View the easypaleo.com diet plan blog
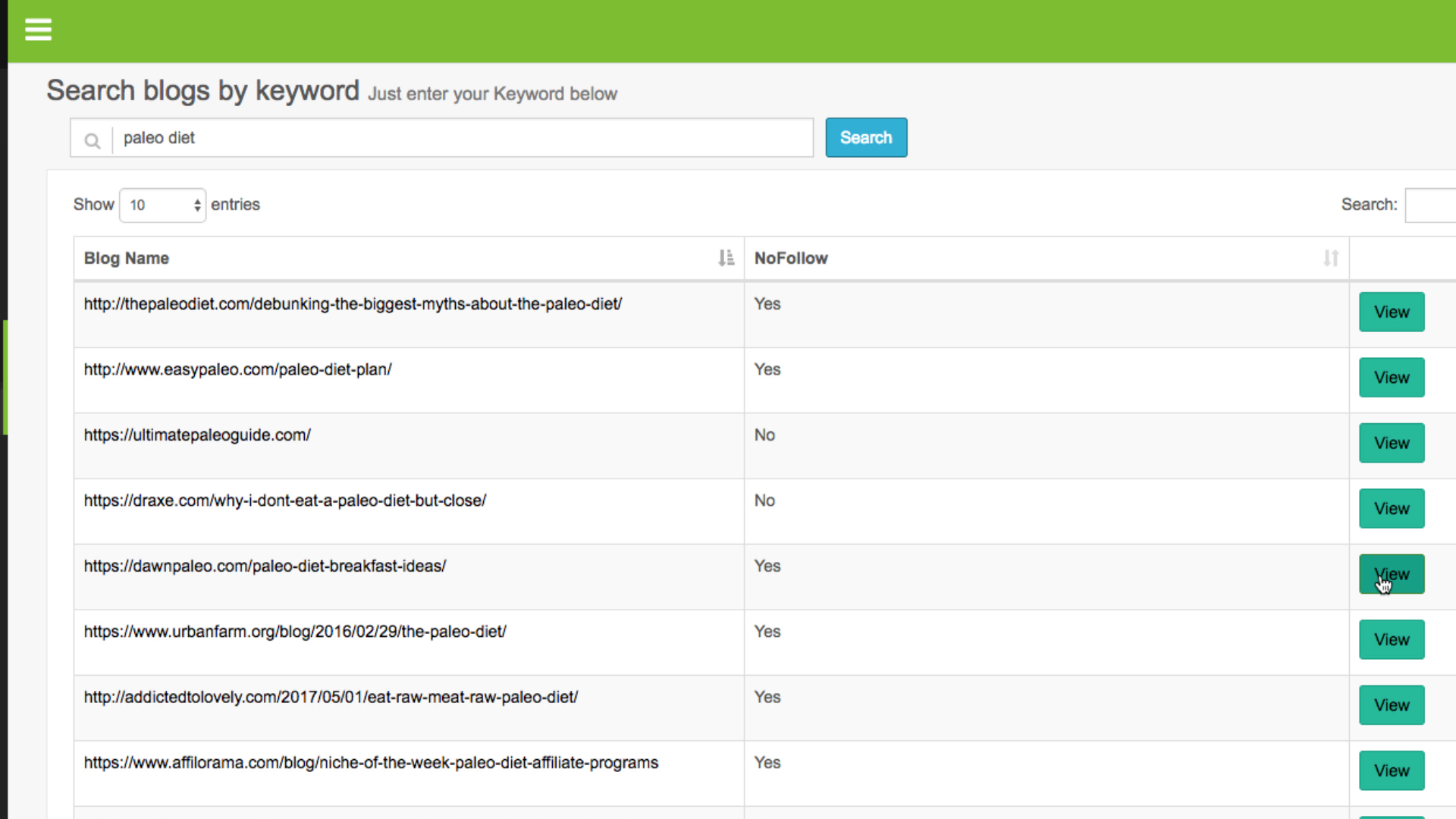 point(1391,377)
